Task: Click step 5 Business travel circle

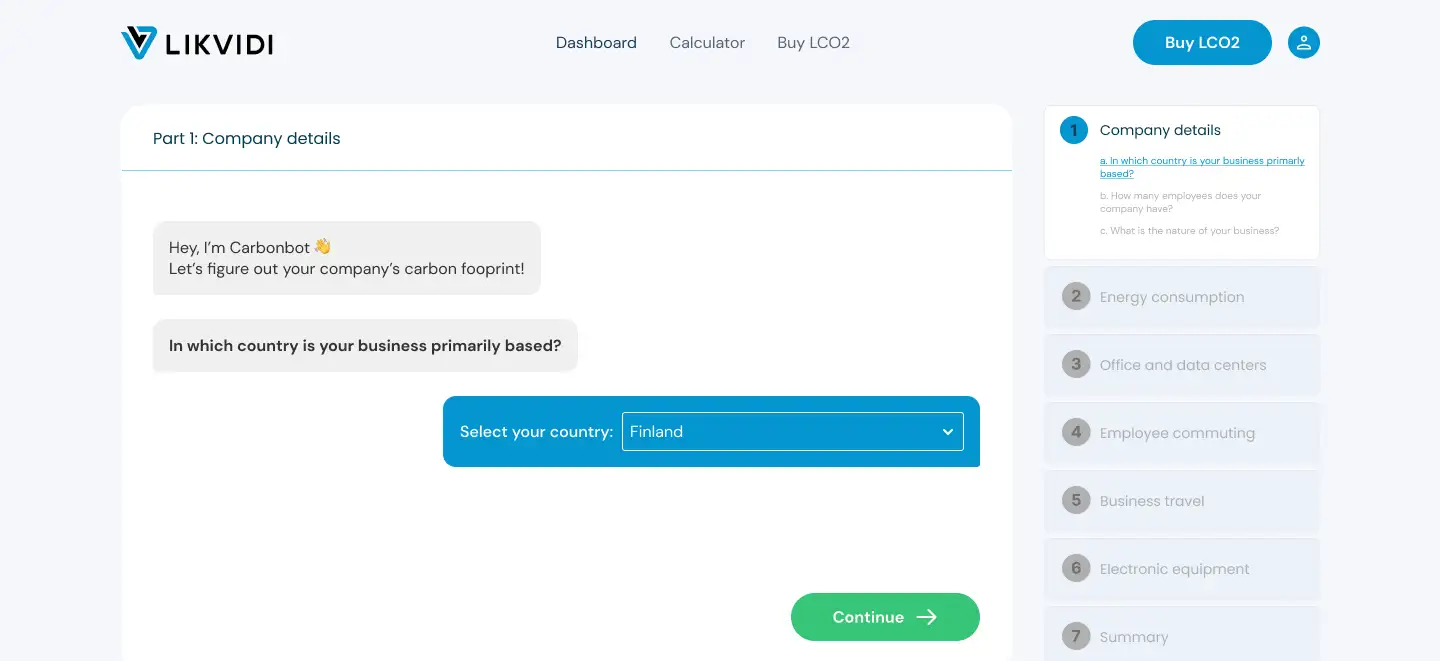Action: point(1076,500)
